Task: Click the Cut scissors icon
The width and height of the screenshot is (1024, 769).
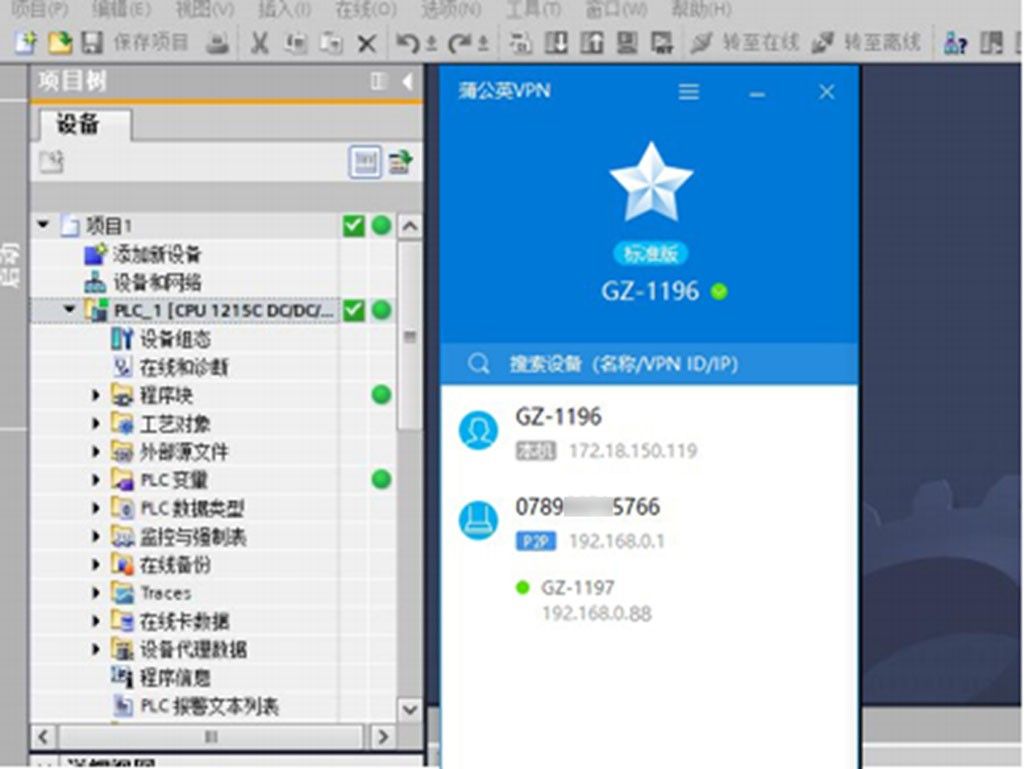Action: (x=260, y=44)
